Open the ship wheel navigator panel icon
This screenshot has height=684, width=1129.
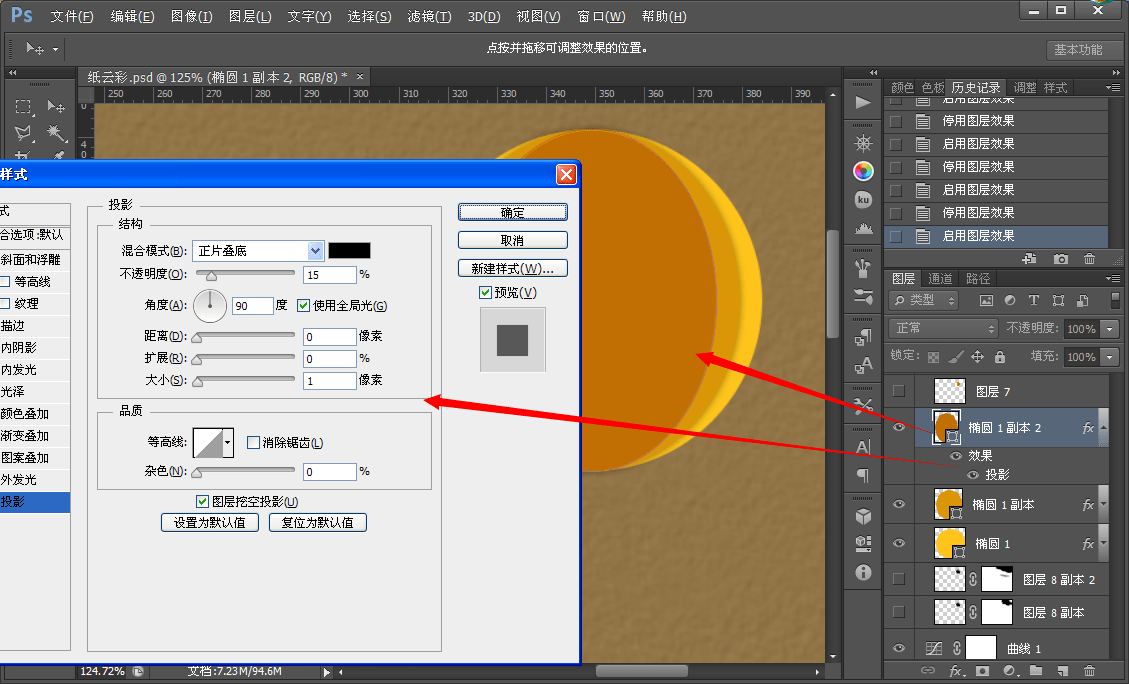tap(863, 143)
